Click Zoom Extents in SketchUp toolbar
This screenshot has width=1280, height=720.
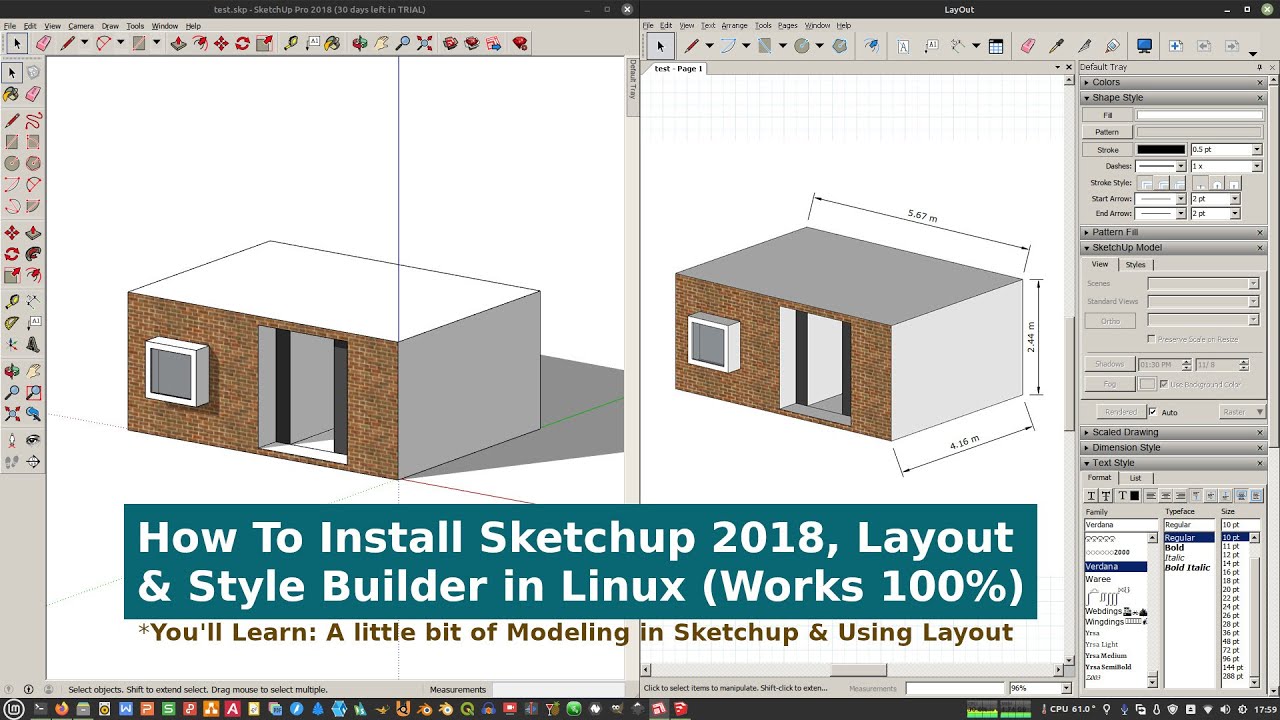[425, 43]
